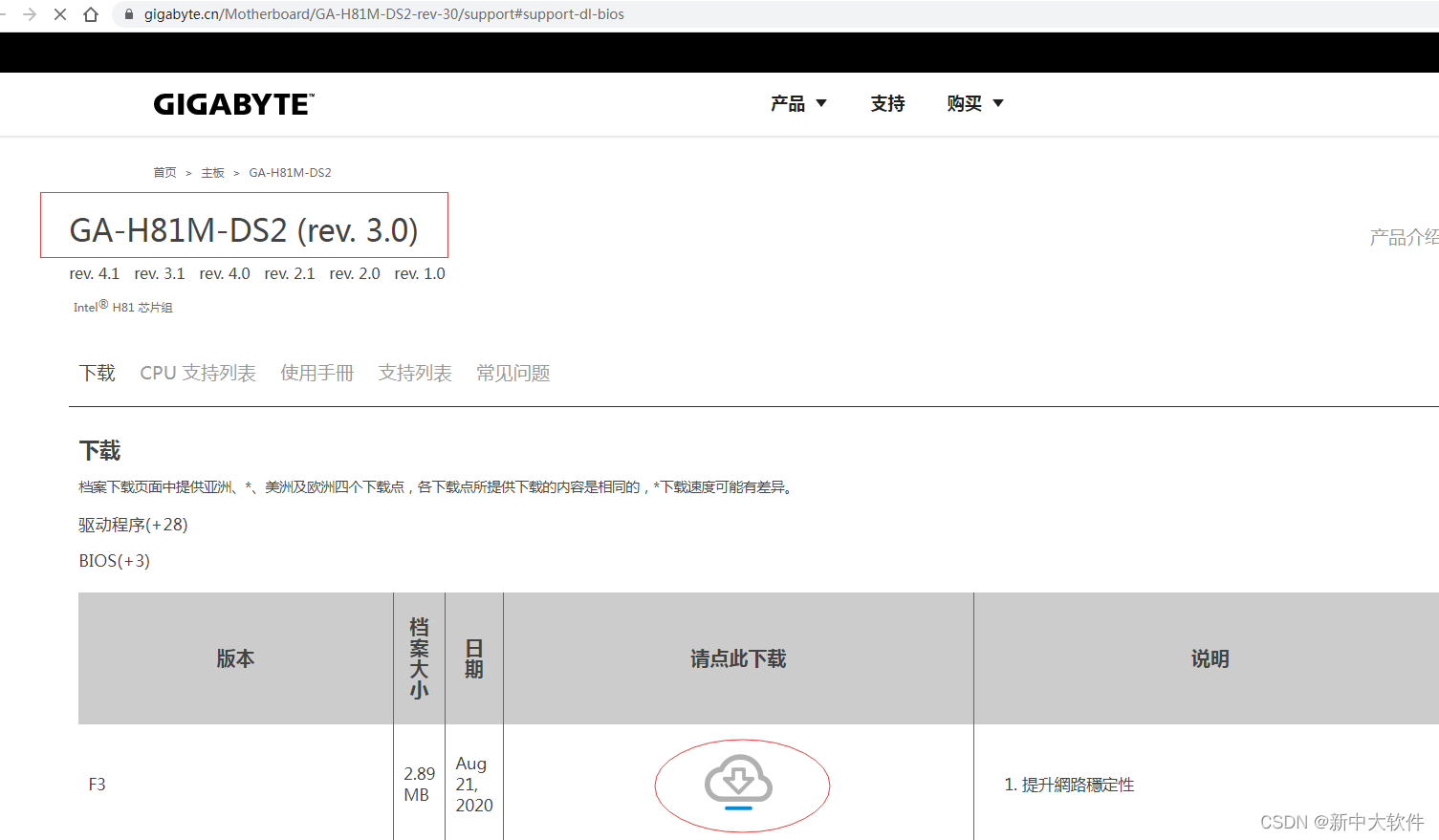Go to 首页 breadcrumb link
The width and height of the screenshot is (1439, 840).
tap(164, 173)
